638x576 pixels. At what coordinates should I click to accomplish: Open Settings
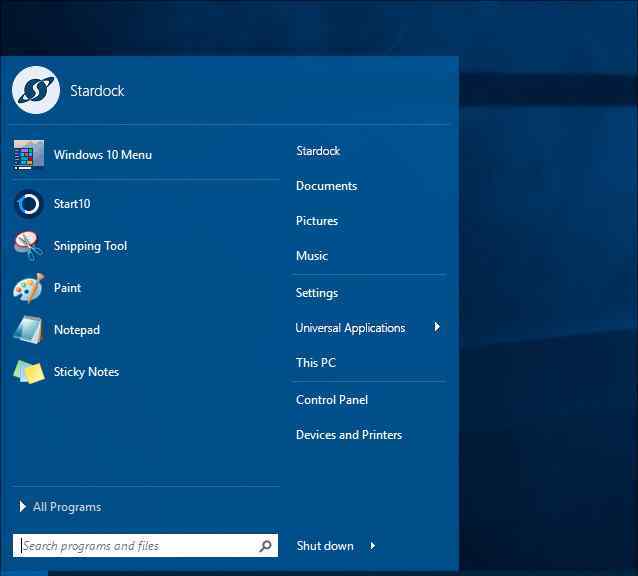(x=317, y=293)
